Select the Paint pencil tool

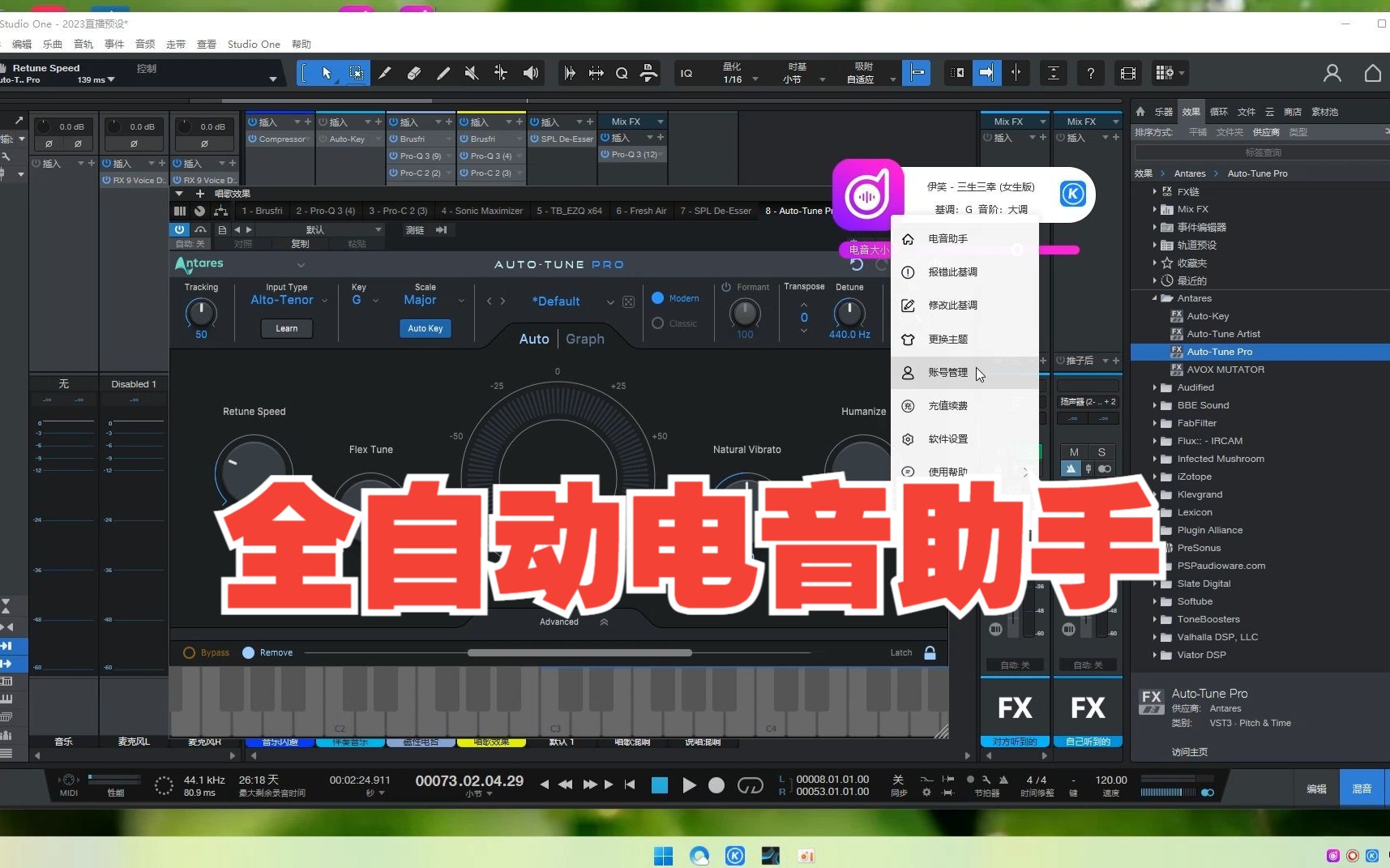pyautogui.click(x=443, y=73)
